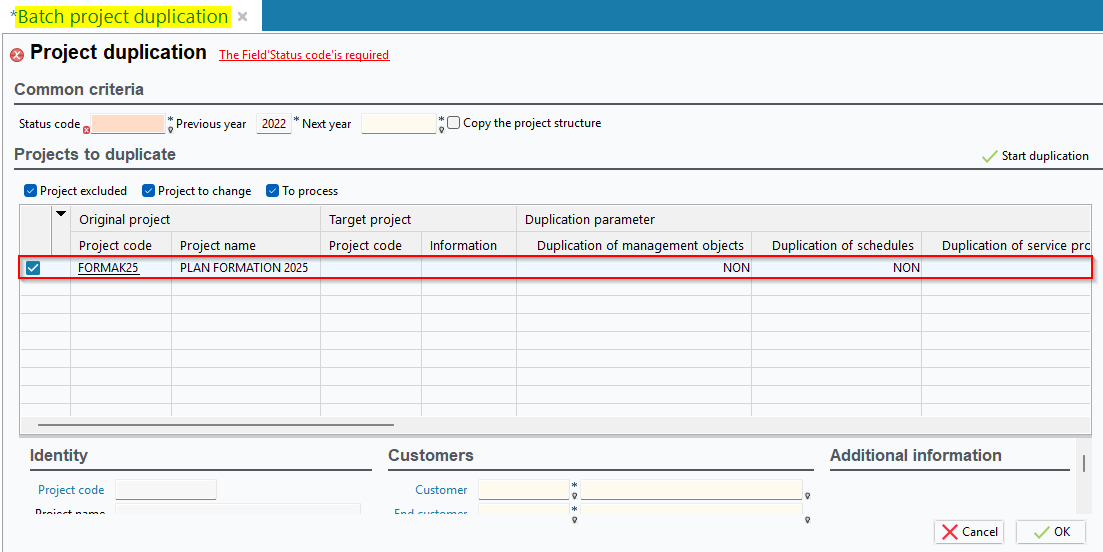Open the FORMAK25 project code link
This screenshot has width=1103, height=552.
click(108, 268)
